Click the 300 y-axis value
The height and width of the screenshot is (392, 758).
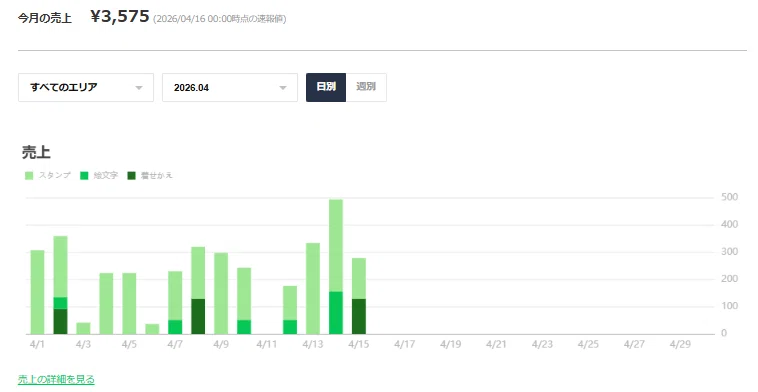[x=729, y=252]
